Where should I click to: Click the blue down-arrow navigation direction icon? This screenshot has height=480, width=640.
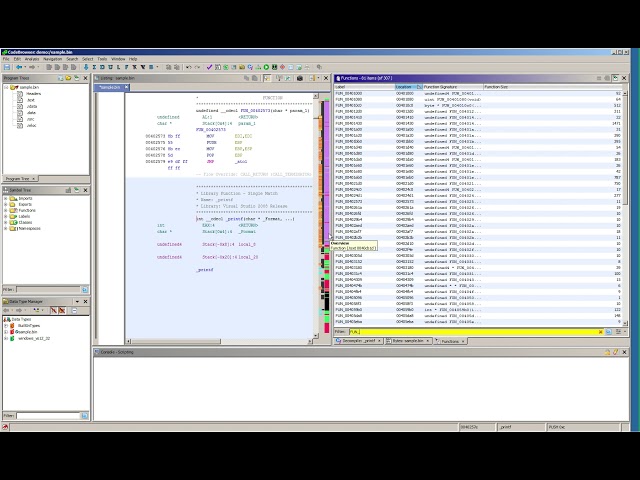tap(86, 67)
